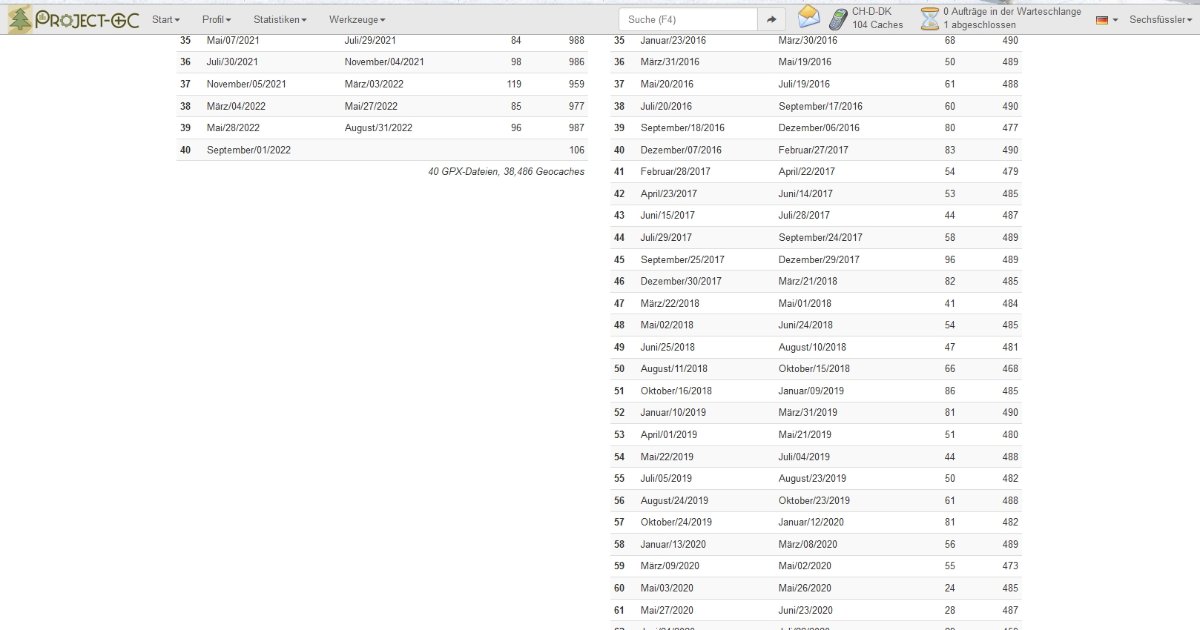Select the date Juli/30/2021
Viewport: 1200px width, 630px height.
pyautogui.click(x=232, y=62)
